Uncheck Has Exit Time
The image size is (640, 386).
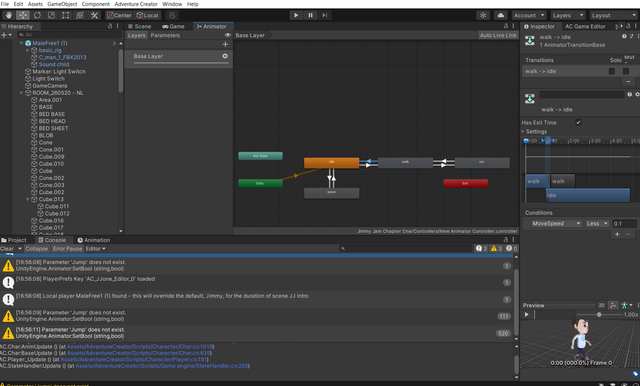578,122
